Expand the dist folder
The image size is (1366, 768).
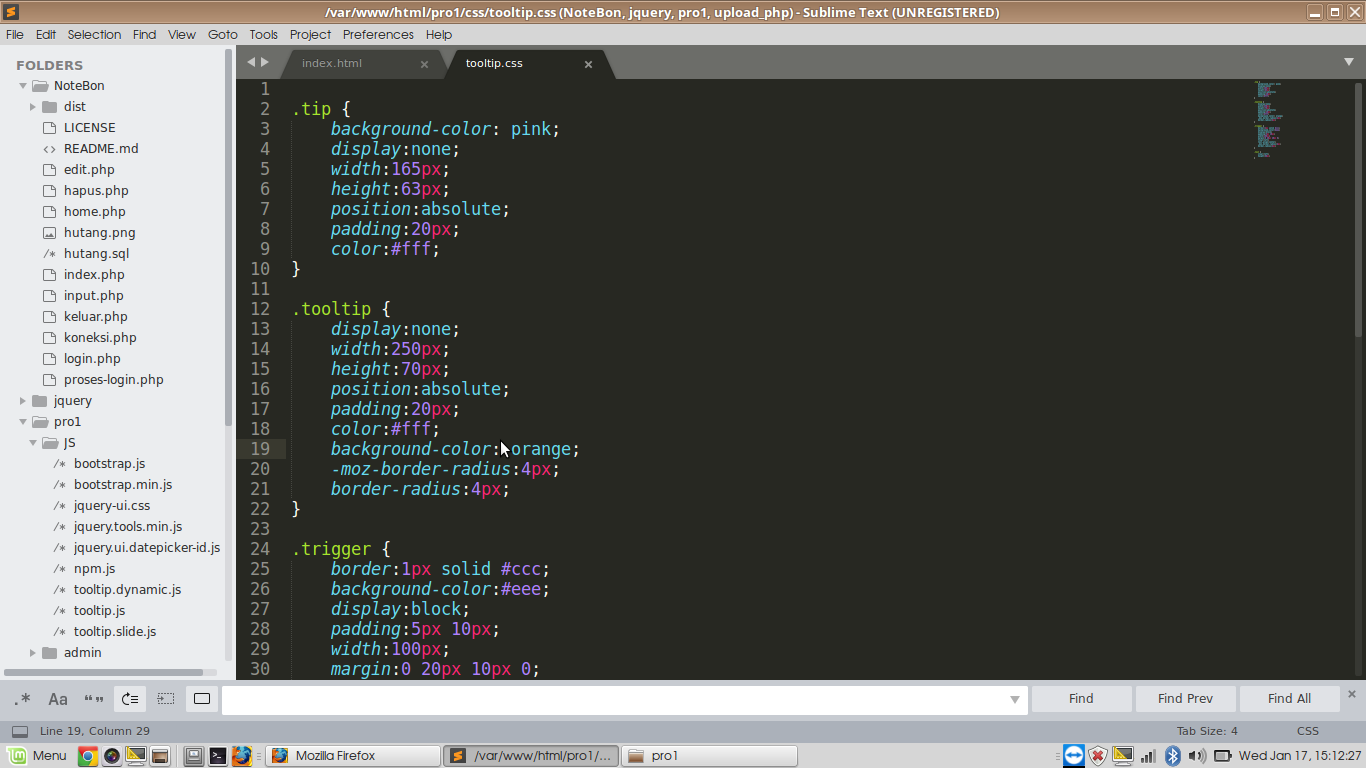(33, 107)
